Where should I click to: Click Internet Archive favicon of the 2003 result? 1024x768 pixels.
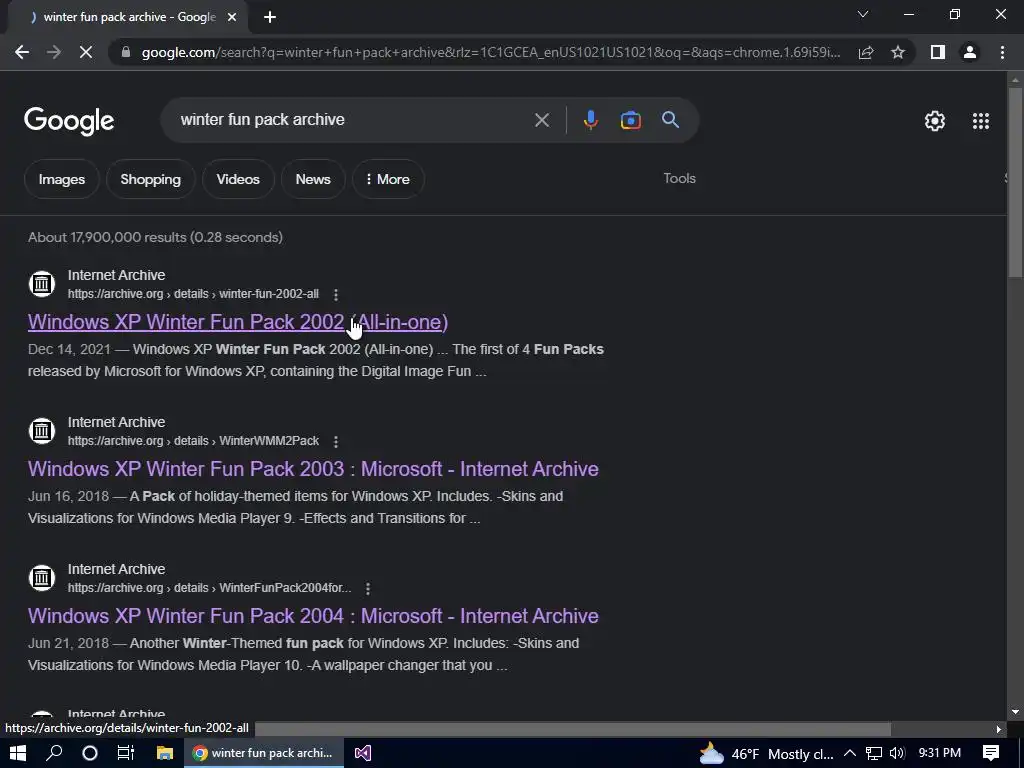42,431
